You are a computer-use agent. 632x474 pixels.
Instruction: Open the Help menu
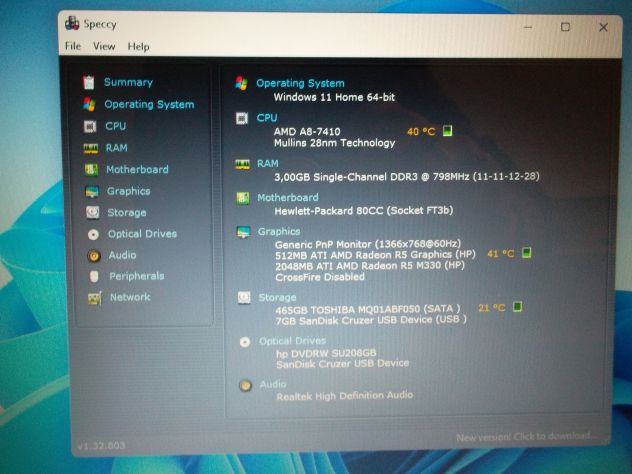click(x=138, y=47)
